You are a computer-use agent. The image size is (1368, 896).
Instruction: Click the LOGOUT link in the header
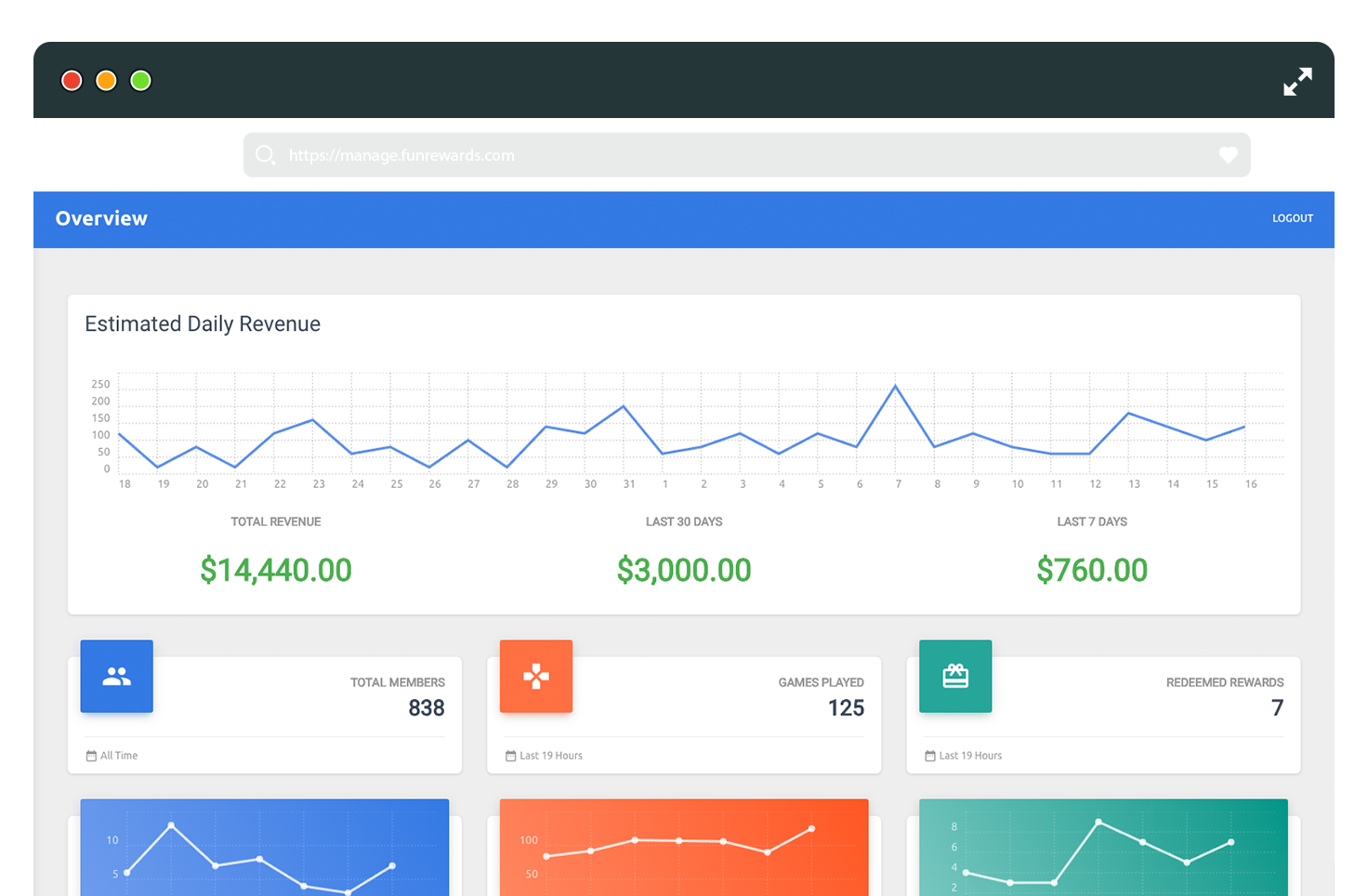coord(1292,218)
